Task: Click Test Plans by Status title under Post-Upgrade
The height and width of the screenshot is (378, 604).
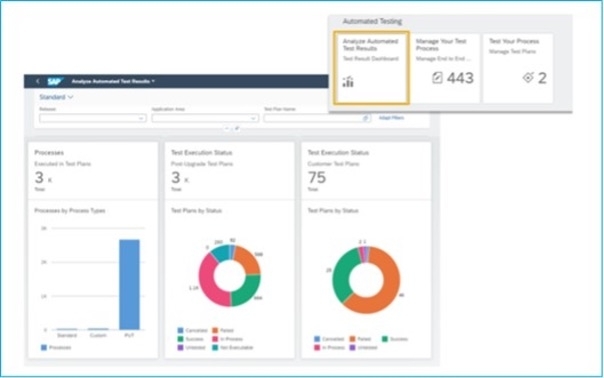Action: [x=196, y=211]
